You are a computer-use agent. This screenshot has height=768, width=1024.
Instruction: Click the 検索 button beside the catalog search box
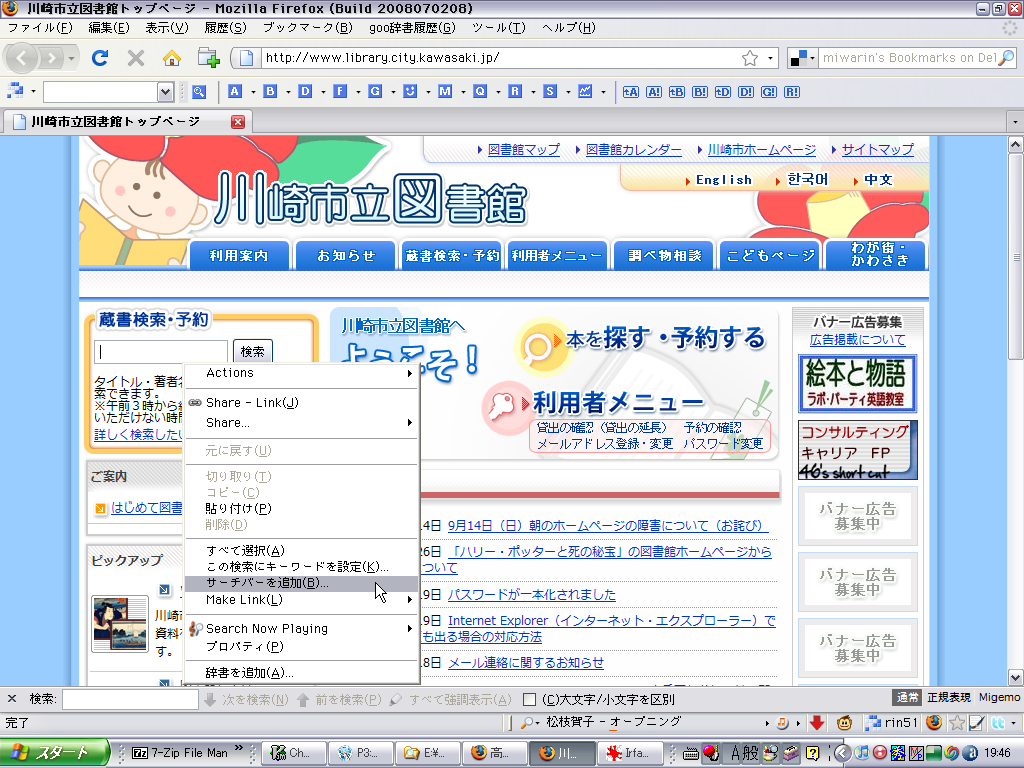(x=252, y=351)
